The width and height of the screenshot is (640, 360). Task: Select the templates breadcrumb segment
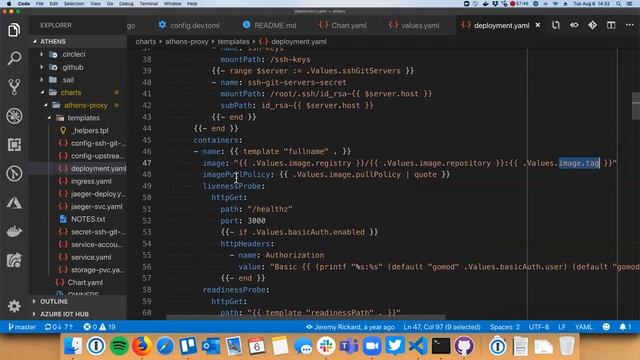(233, 42)
